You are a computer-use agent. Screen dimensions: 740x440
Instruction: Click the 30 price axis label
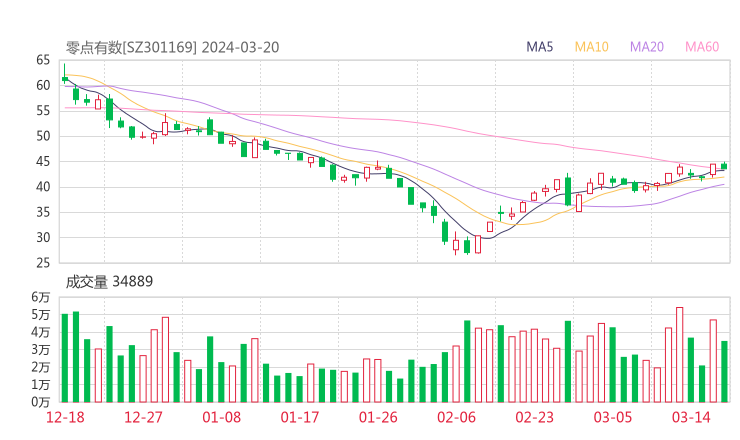tap(43, 237)
